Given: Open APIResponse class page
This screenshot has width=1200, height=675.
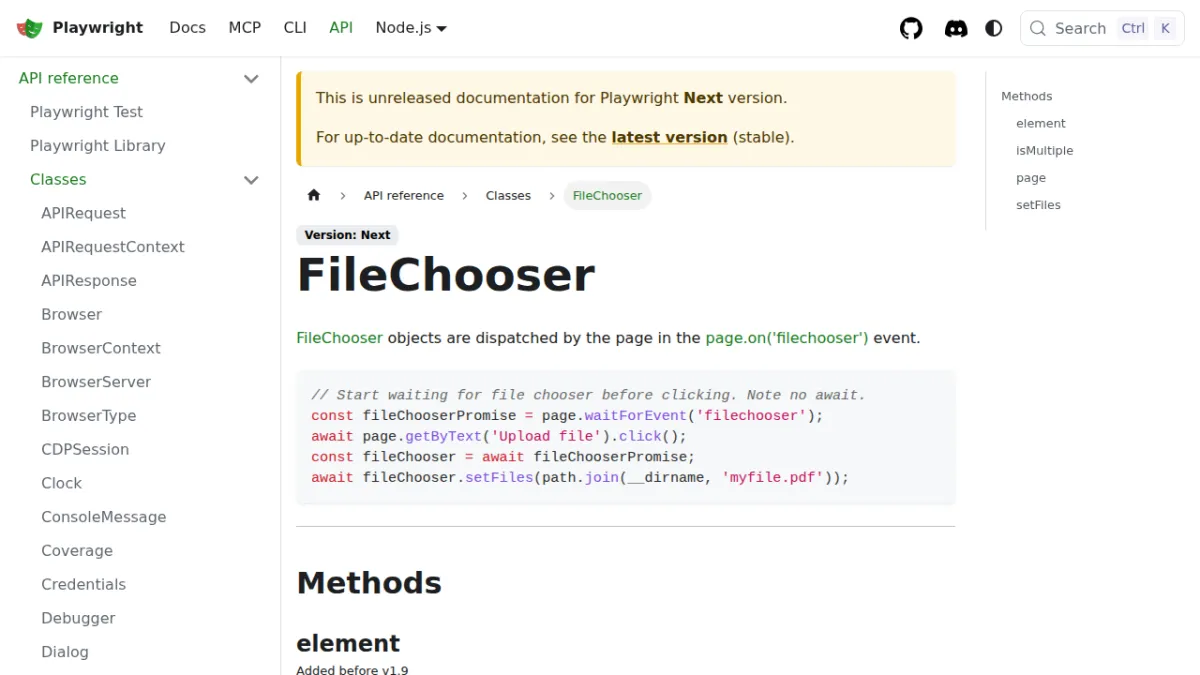Looking at the screenshot, I should pos(89,281).
